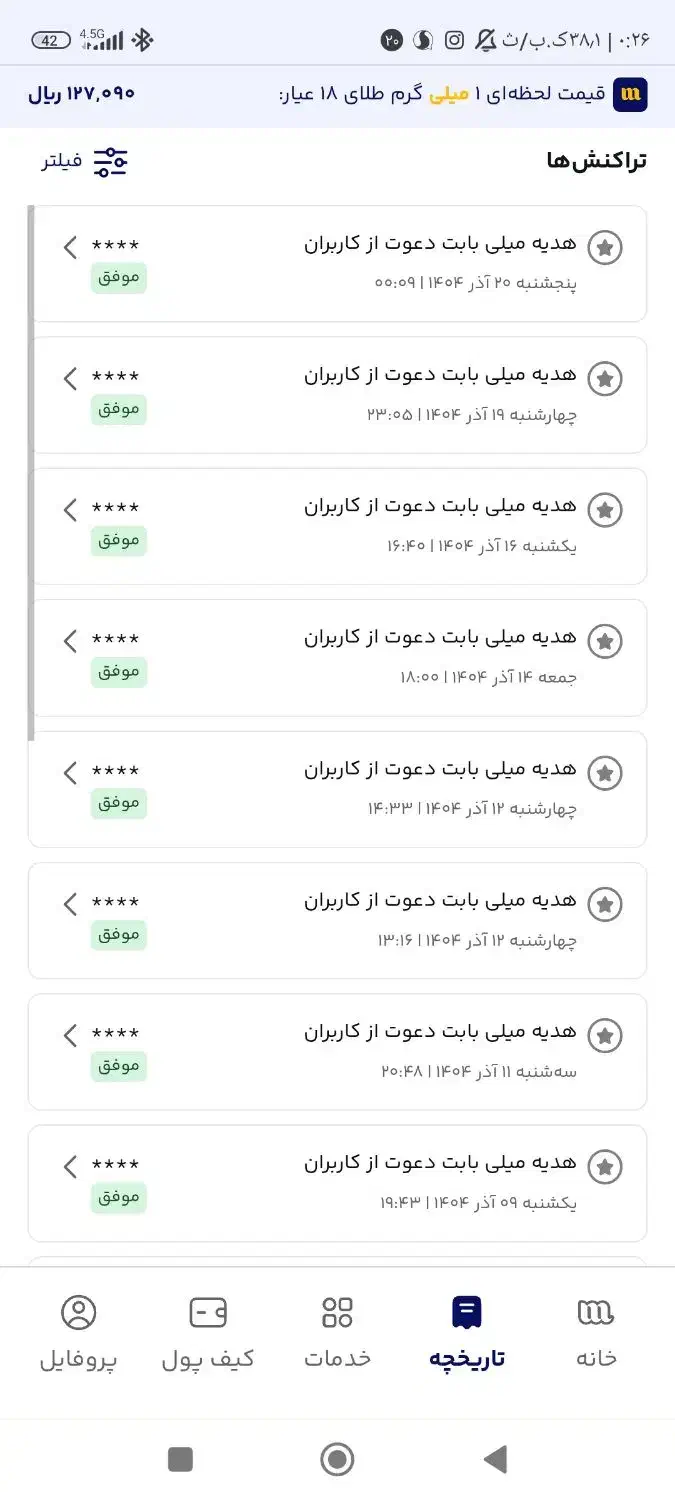Screen dimensions: 675x1500
Task: Tap the star icon on the first transaction
Action: tap(605, 247)
